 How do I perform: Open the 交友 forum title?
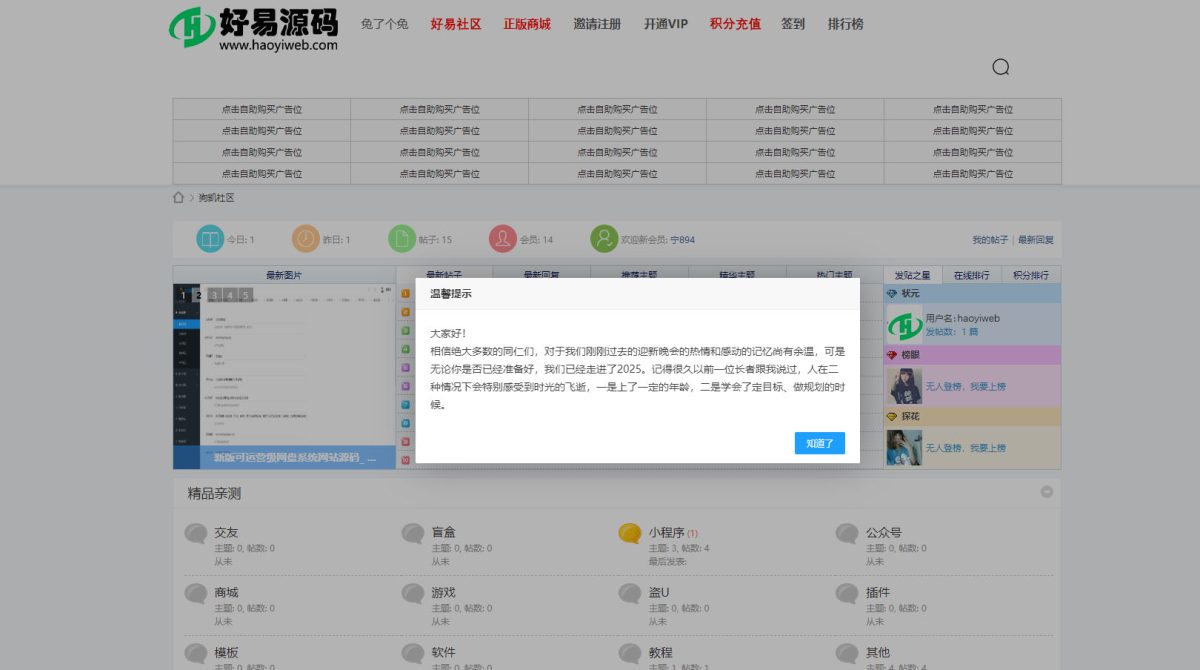(226, 533)
